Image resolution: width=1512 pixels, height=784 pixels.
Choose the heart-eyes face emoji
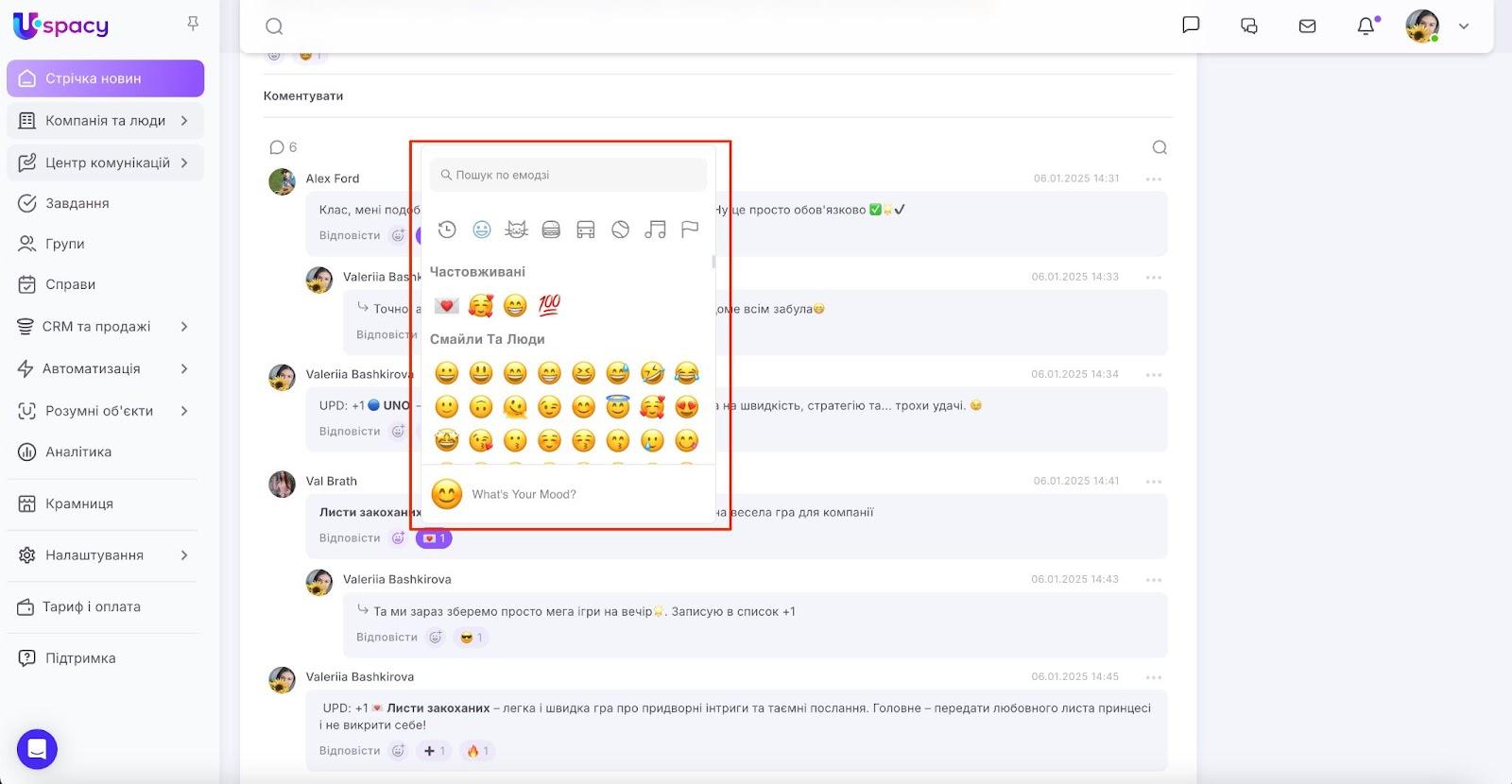tap(687, 407)
